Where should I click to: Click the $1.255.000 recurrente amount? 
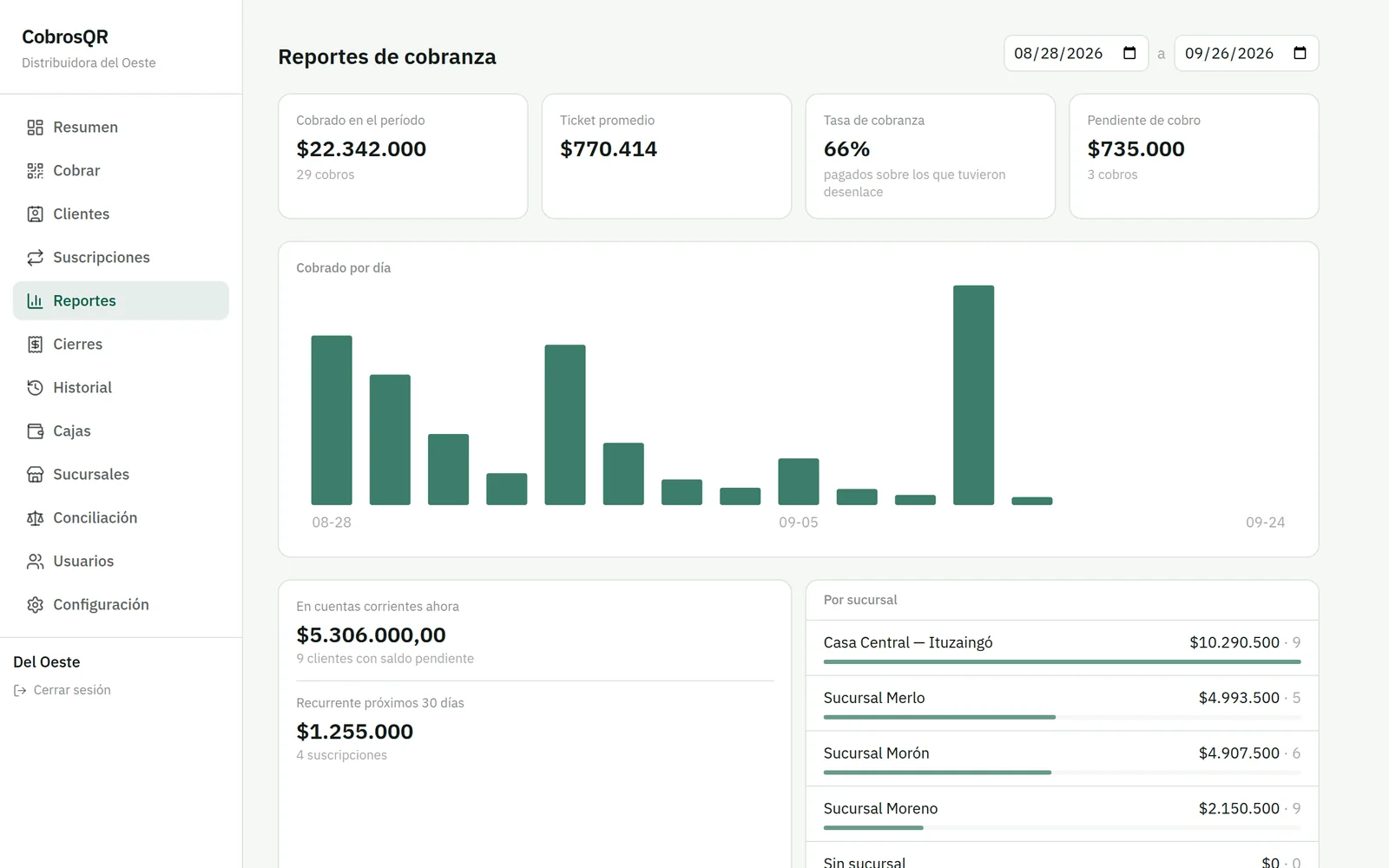(354, 732)
